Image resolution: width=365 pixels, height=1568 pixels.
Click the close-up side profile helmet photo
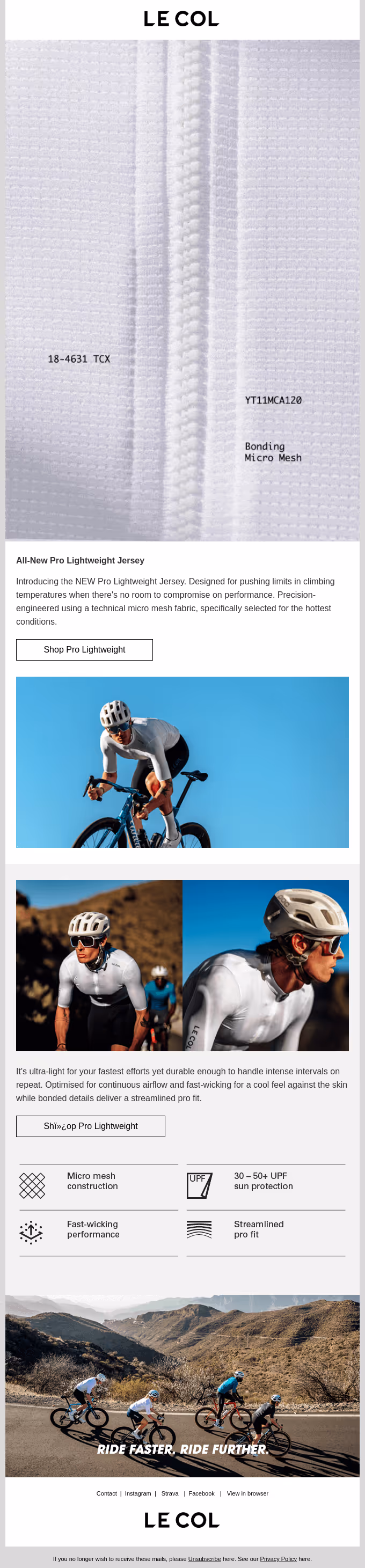266,965
